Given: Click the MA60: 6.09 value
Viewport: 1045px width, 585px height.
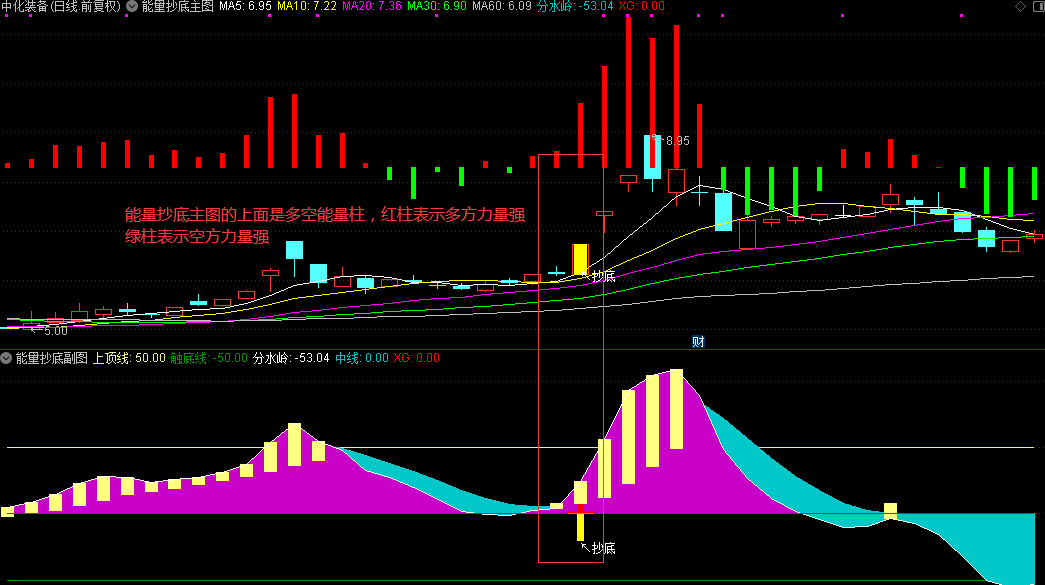Looking at the screenshot, I should [x=502, y=6].
